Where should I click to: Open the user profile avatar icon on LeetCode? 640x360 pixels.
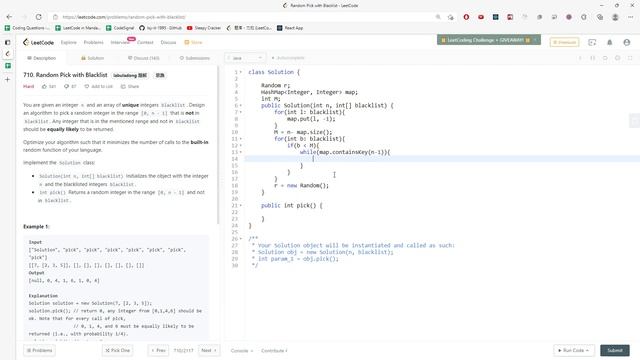click(627, 42)
